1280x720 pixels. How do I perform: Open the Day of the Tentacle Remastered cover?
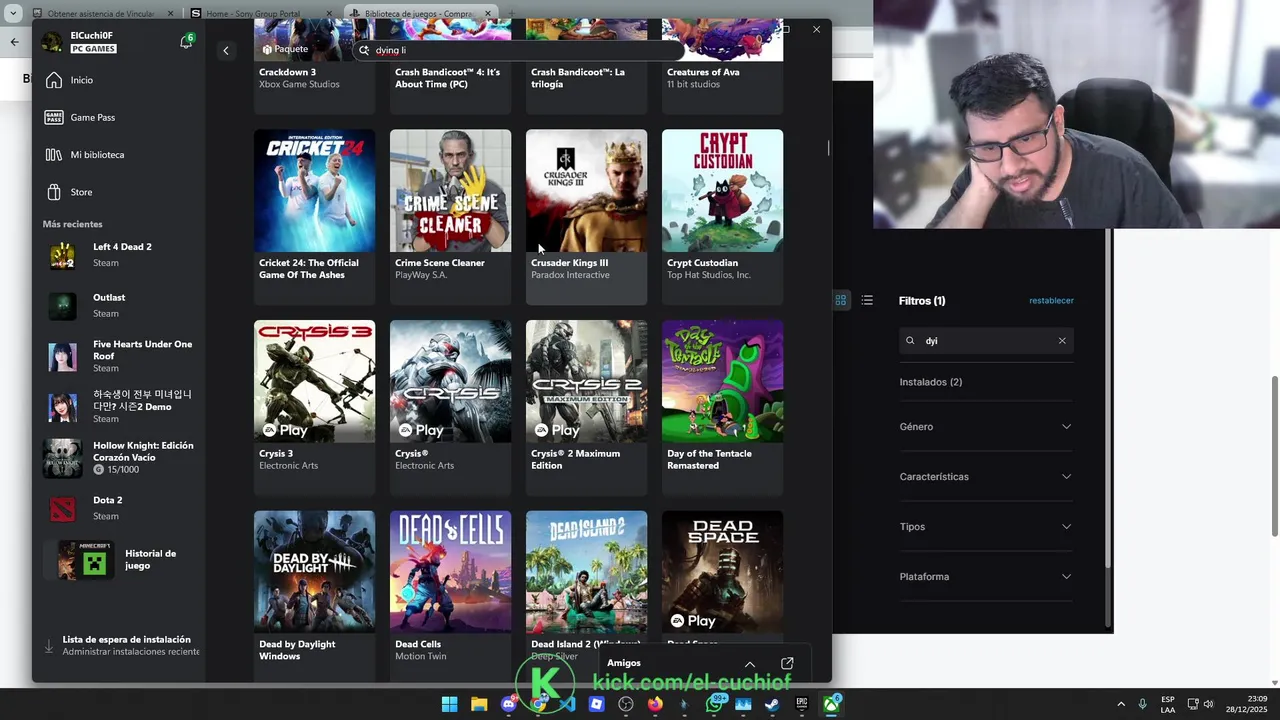coord(722,381)
